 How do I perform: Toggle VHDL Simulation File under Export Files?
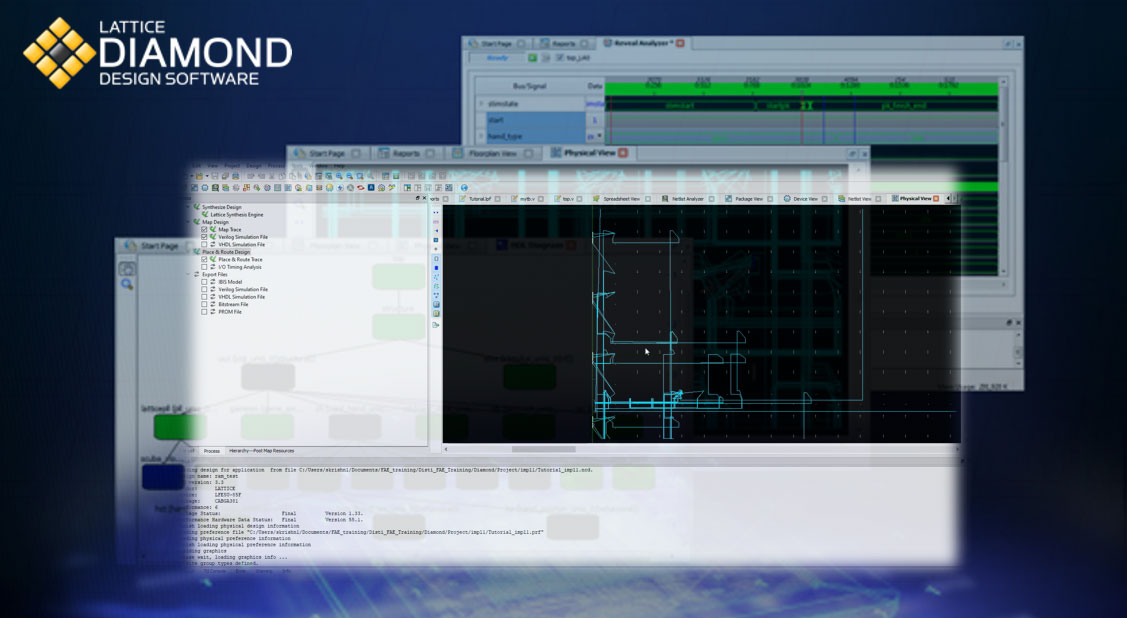pyautogui.click(x=204, y=297)
